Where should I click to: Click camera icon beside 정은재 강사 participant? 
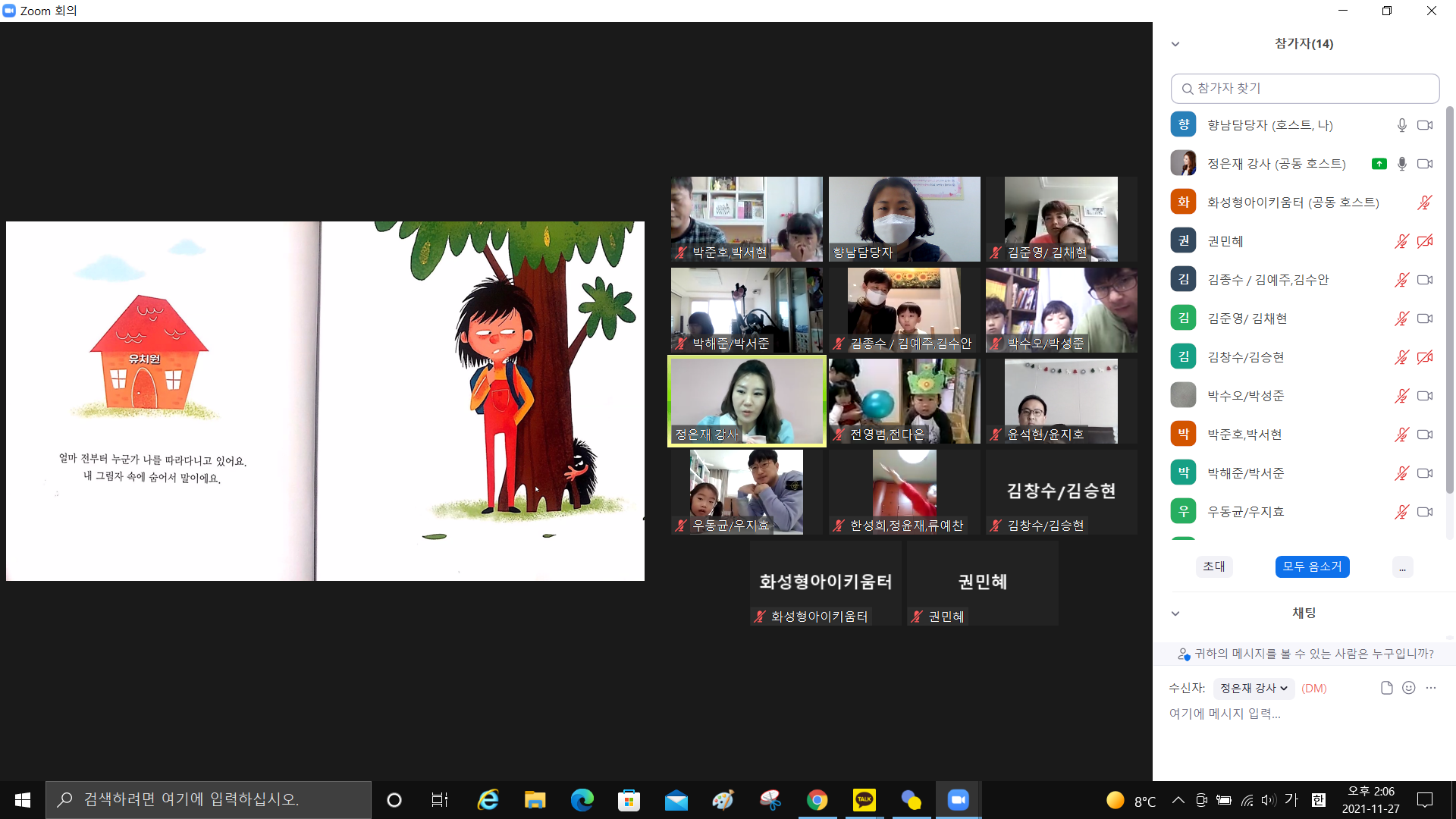coord(1425,164)
